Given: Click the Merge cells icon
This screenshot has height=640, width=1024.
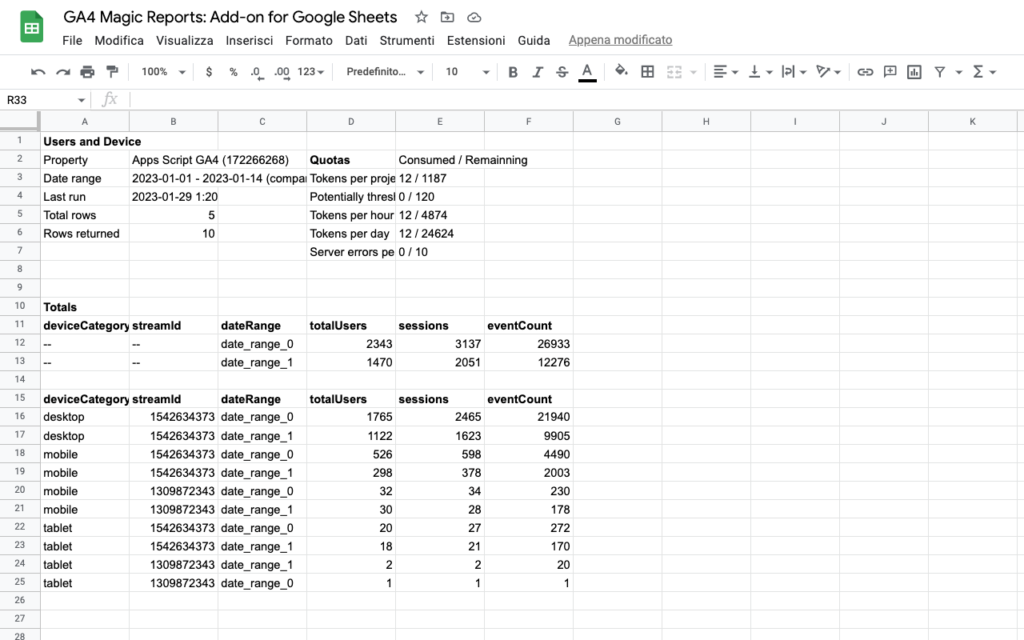Looking at the screenshot, I should click(674, 72).
